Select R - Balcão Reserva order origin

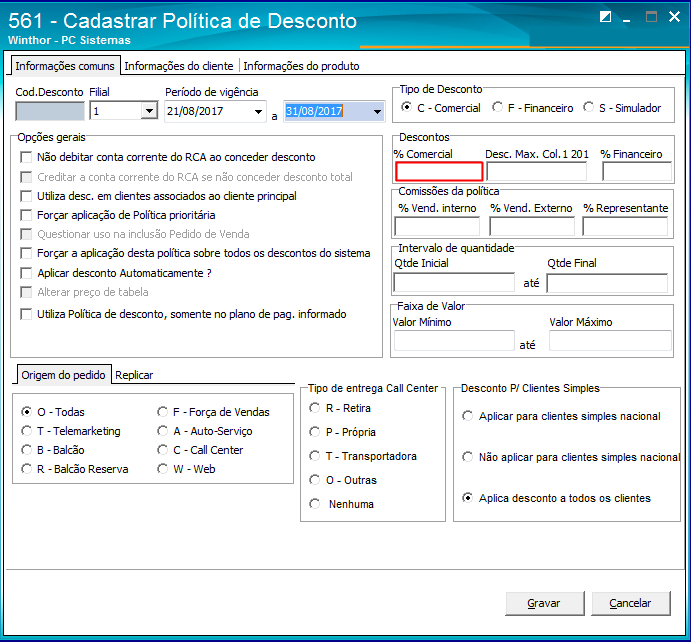pyautogui.click(x=27, y=468)
